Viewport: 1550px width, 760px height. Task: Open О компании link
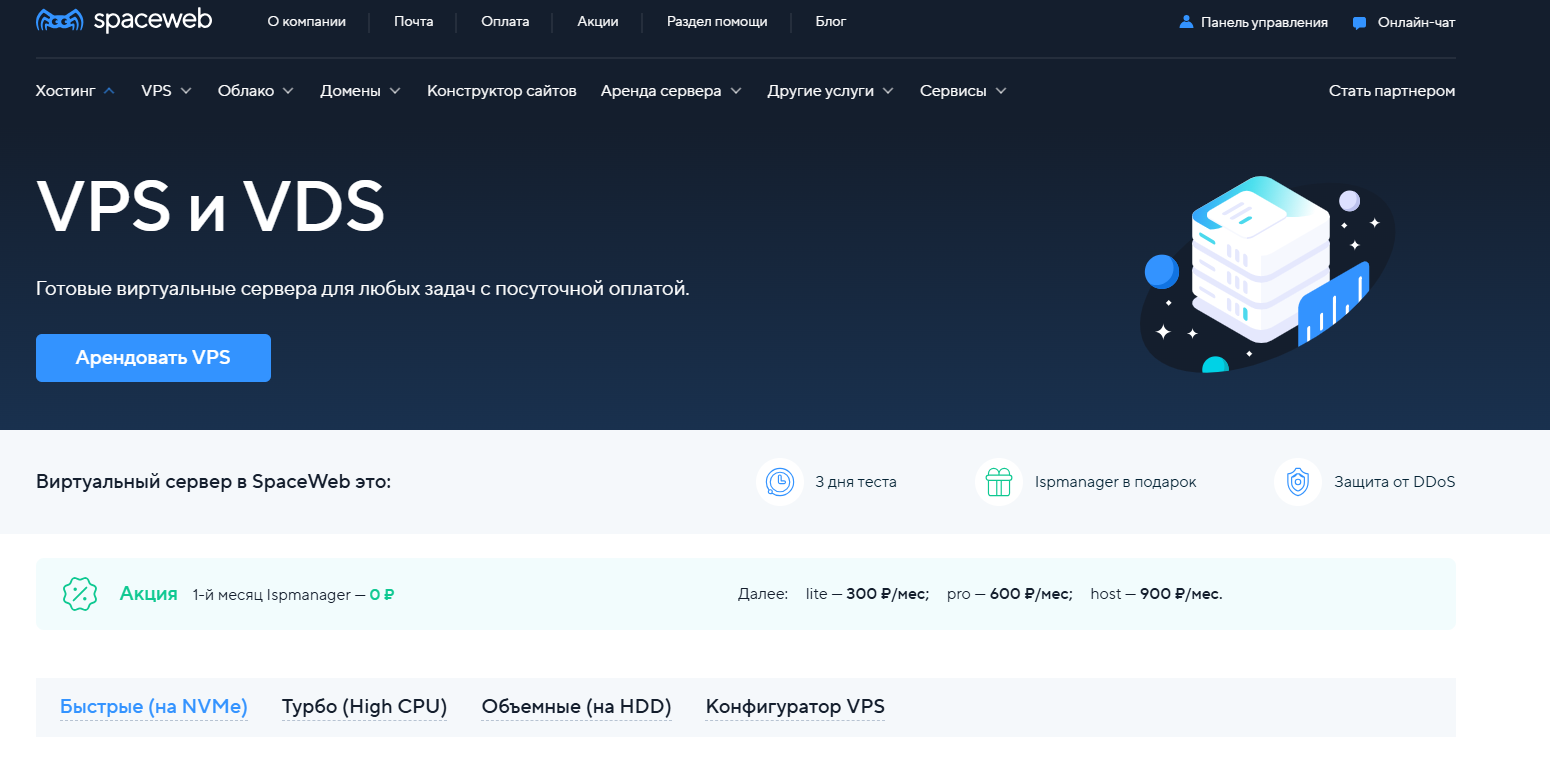click(x=307, y=22)
